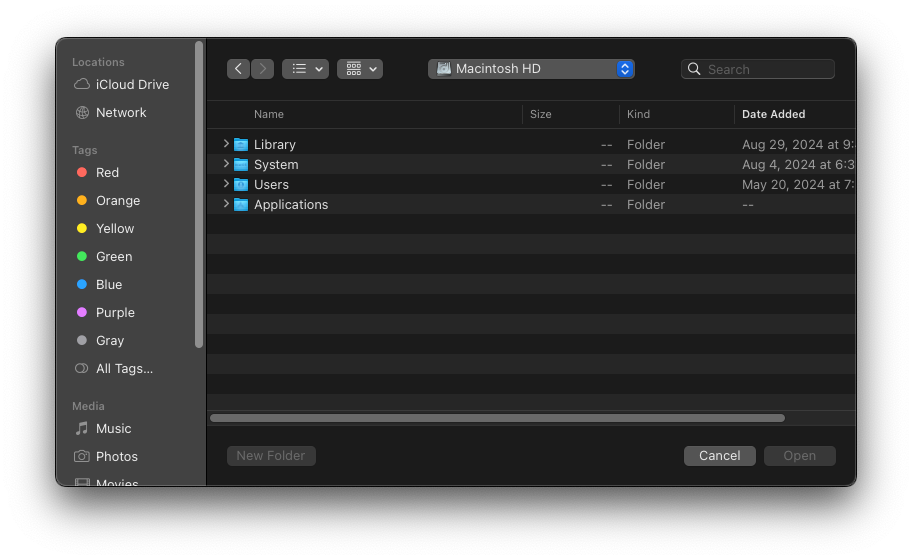Choose the Yellow tag
912x560 pixels.
(x=105, y=228)
